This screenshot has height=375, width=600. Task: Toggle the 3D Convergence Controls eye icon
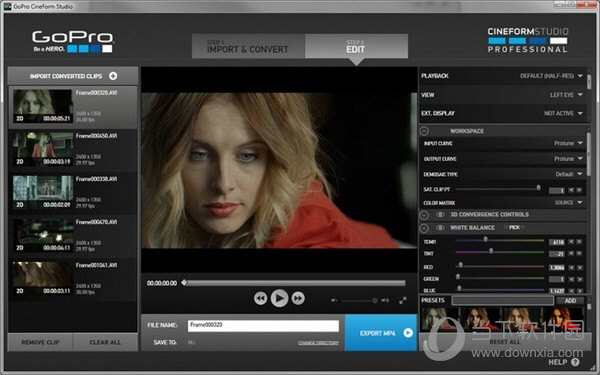click(x=440, y=215)
